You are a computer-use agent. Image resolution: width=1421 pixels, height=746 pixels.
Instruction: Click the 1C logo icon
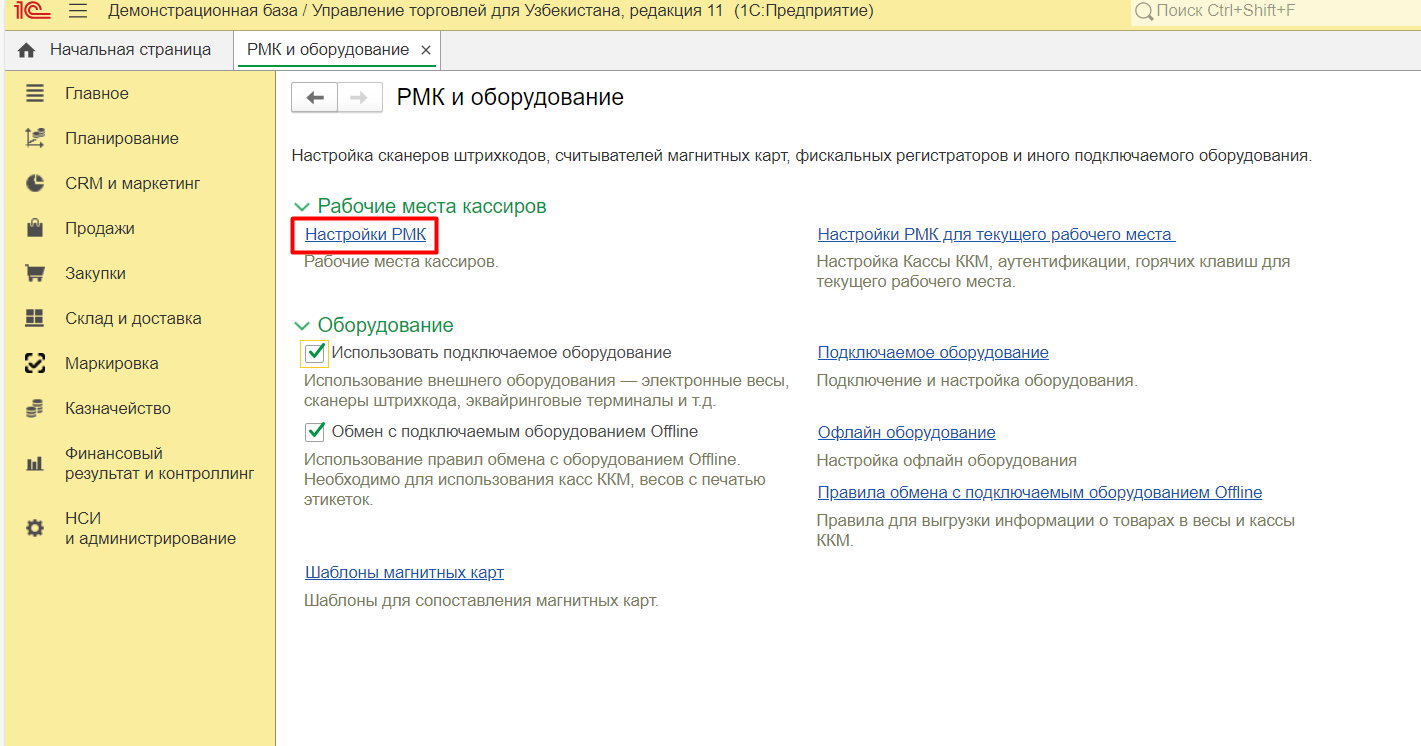(x=32, y=11)
